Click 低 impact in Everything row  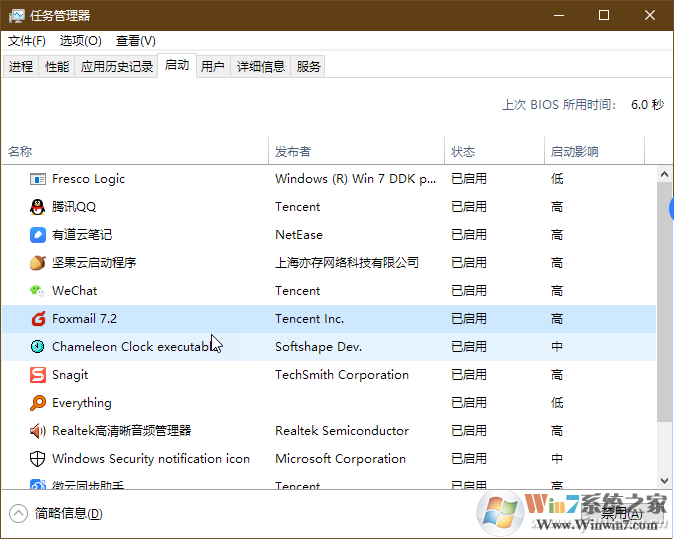(x=557, y=403)
